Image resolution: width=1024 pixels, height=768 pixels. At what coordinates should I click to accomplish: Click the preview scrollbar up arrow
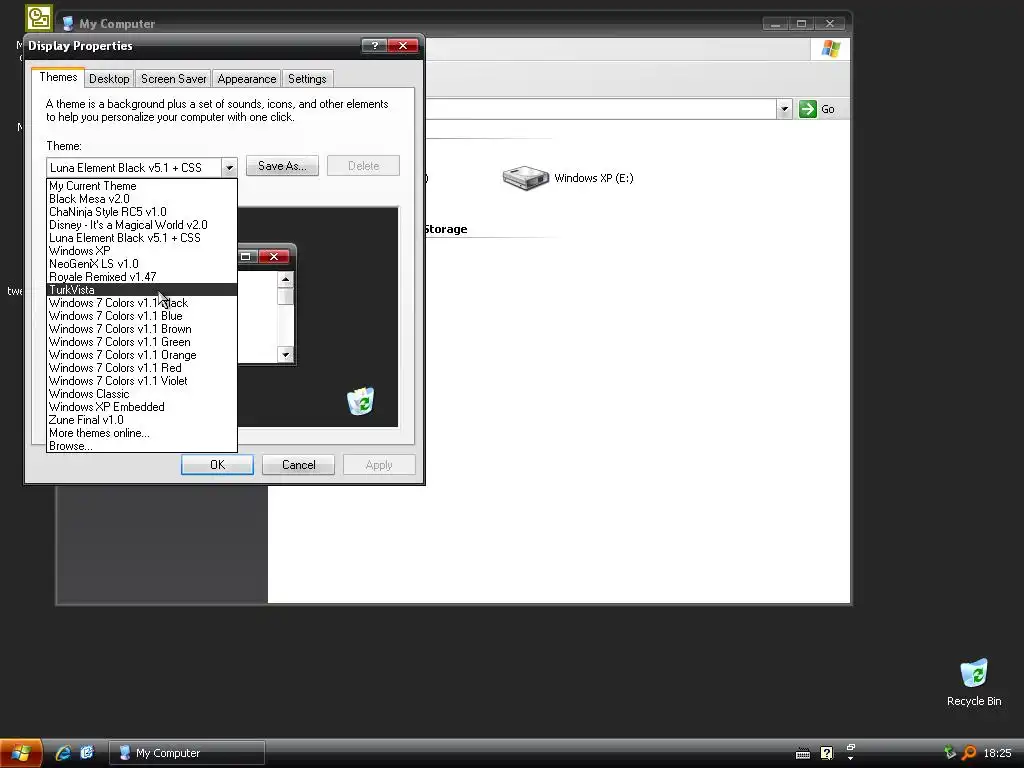285,280
